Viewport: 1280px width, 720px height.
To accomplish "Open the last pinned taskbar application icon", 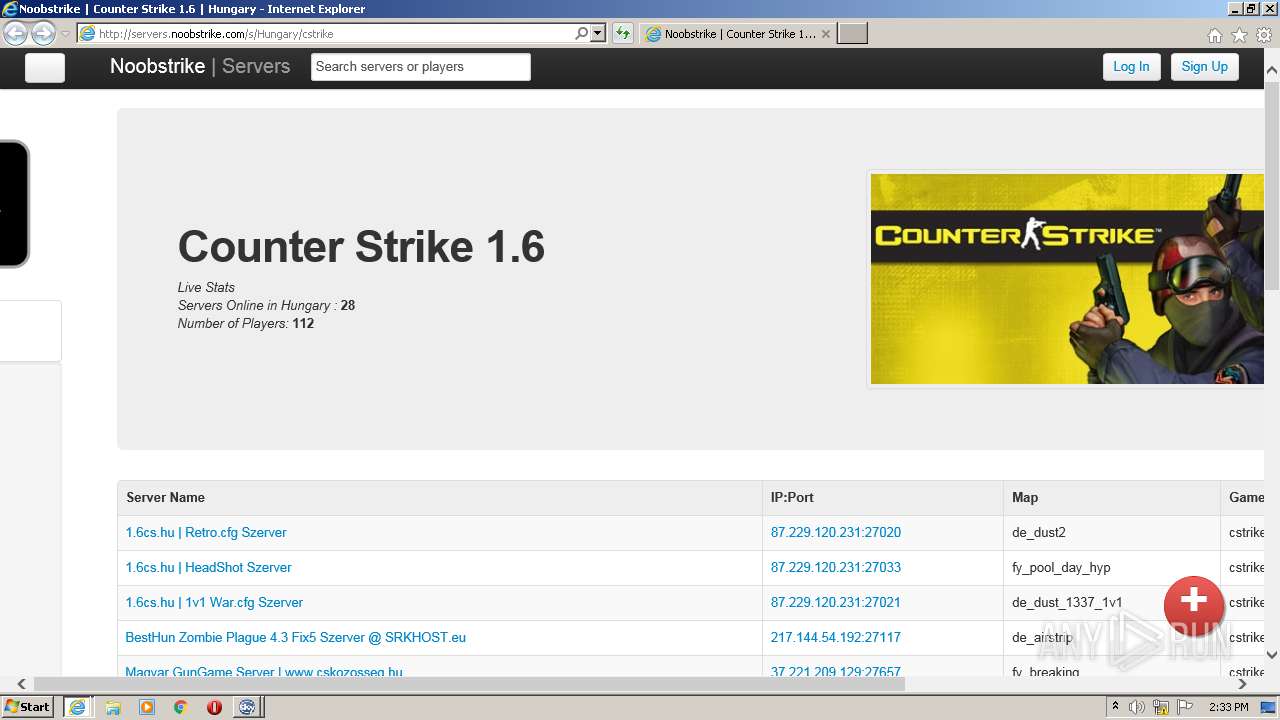I will tap(247, 707).
